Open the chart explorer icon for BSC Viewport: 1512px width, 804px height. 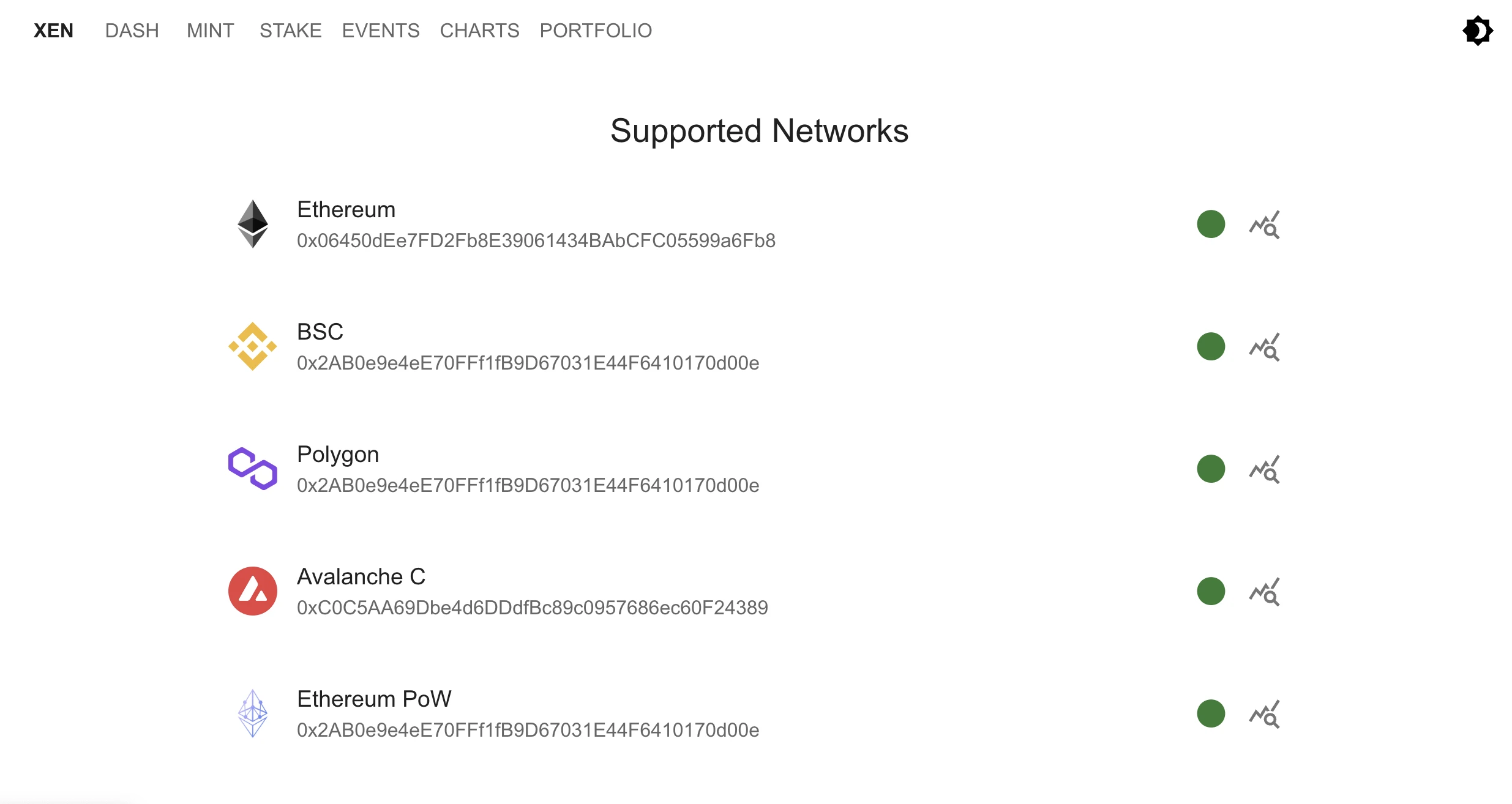click(x=1264, y=347)
